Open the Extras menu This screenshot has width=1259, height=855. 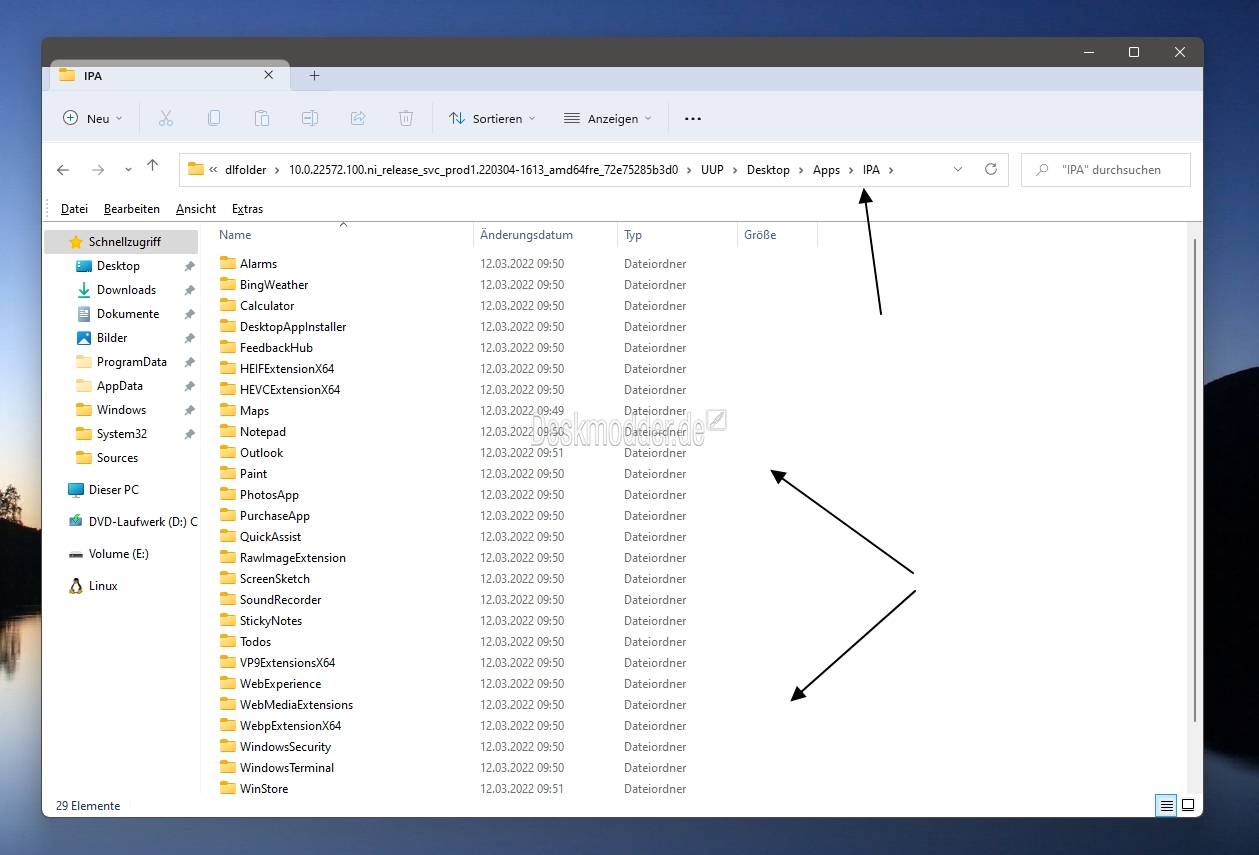[x=247, y=209]
